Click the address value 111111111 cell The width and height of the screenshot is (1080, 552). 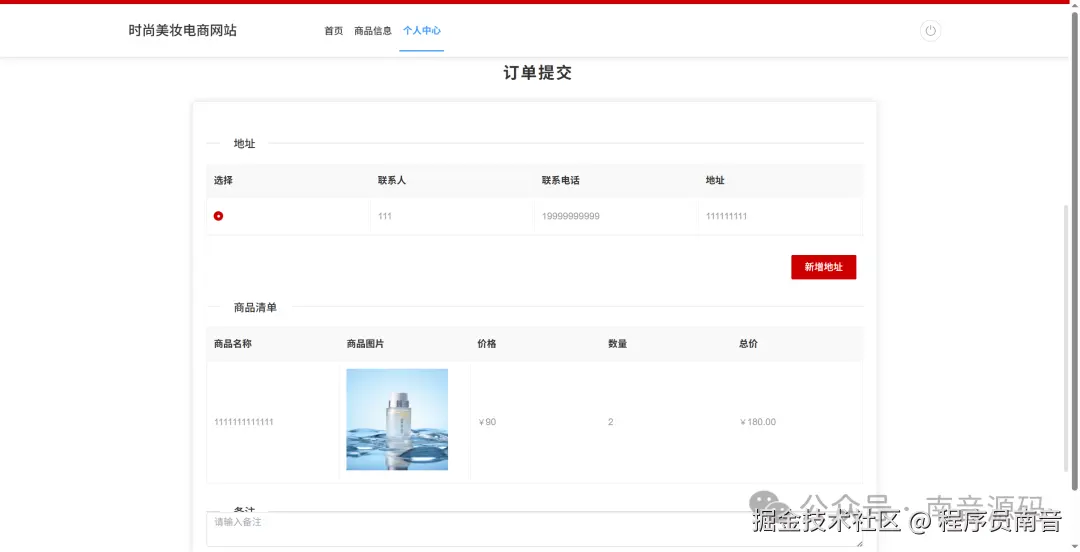coord(780,216)
